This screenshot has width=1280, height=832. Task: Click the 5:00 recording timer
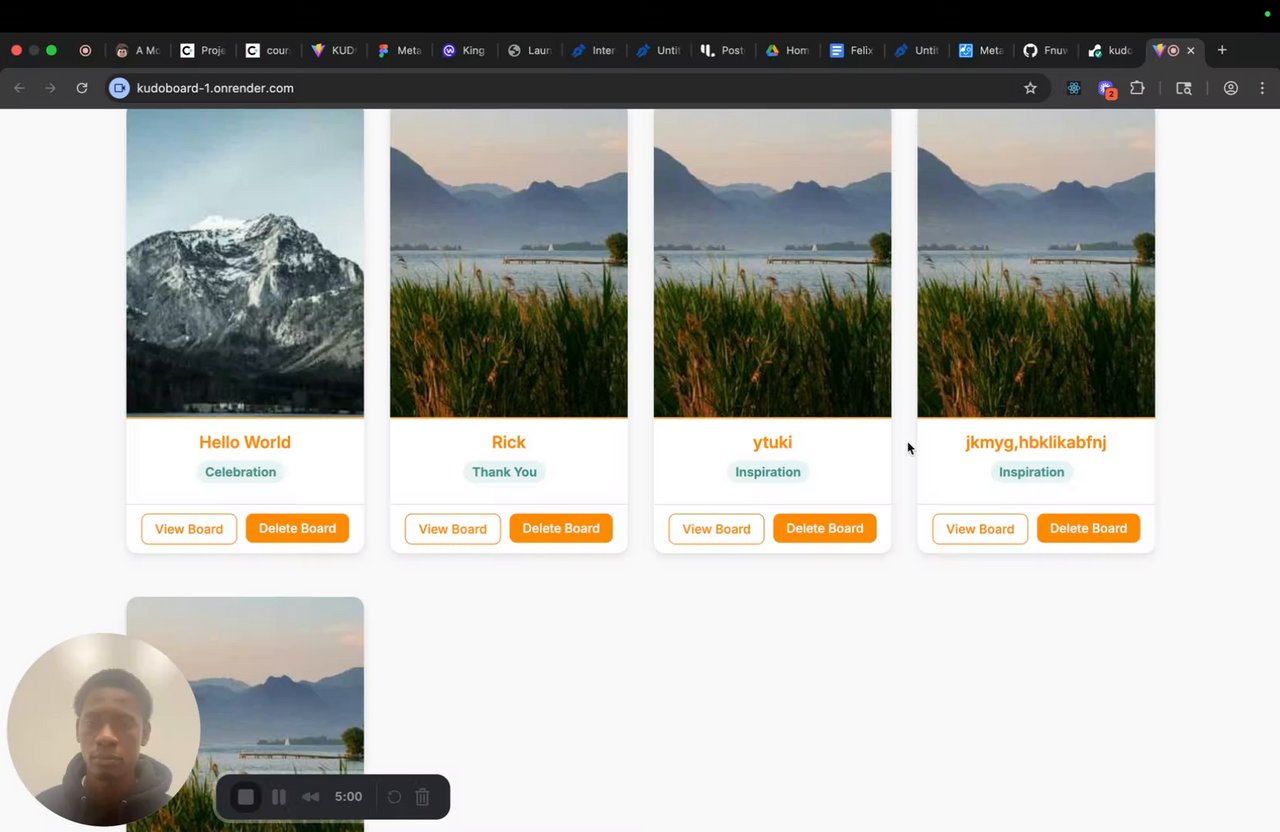click(348, 797)
